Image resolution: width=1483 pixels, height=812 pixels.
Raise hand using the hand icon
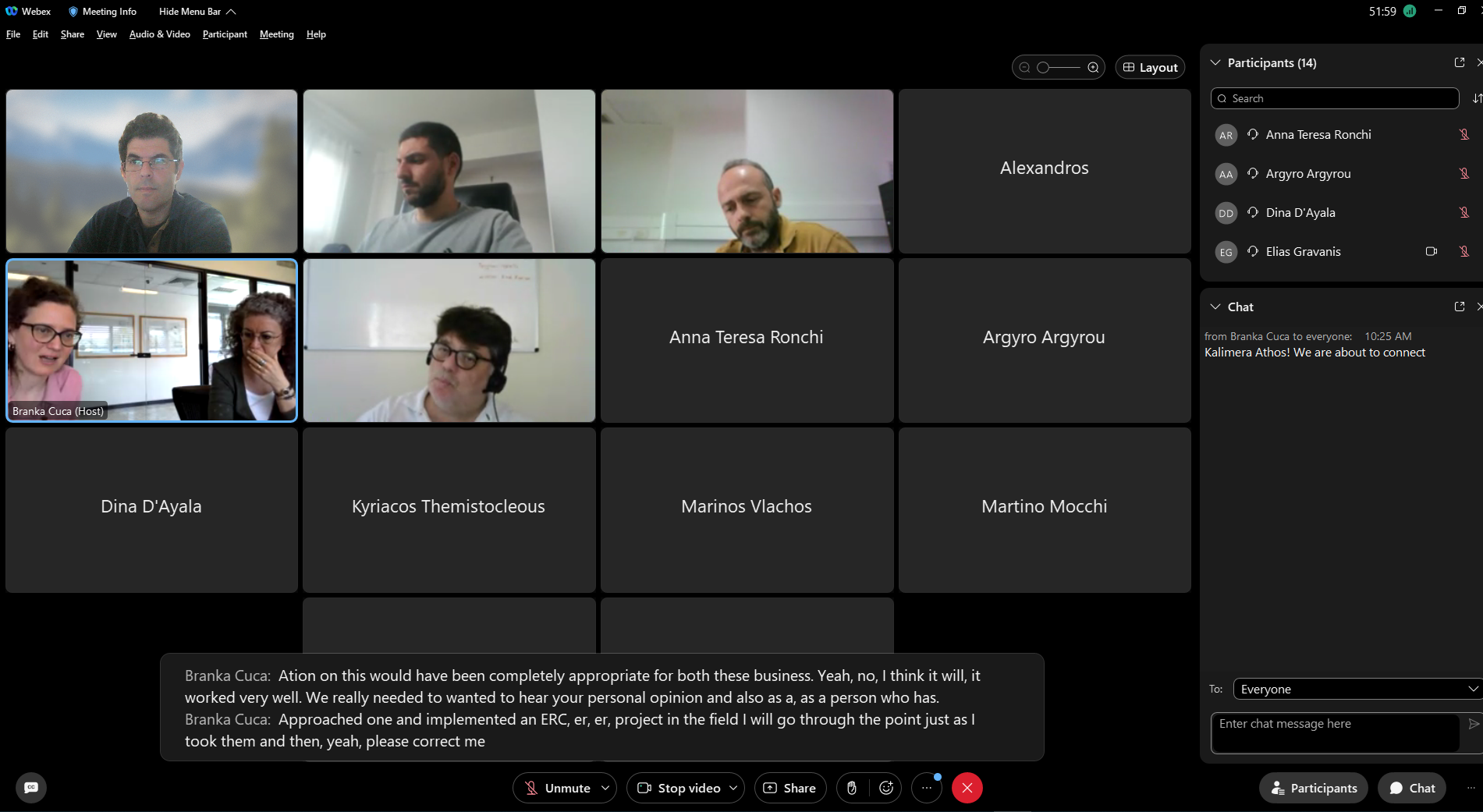(x=852, y=788)
